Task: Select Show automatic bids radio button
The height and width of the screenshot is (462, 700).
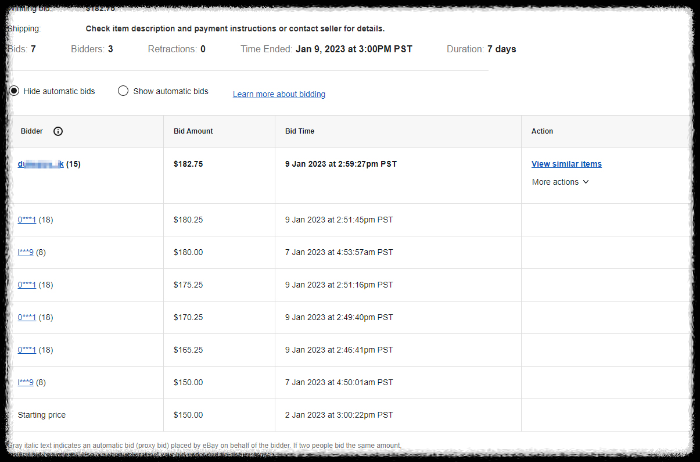Action: click(123, 91)
